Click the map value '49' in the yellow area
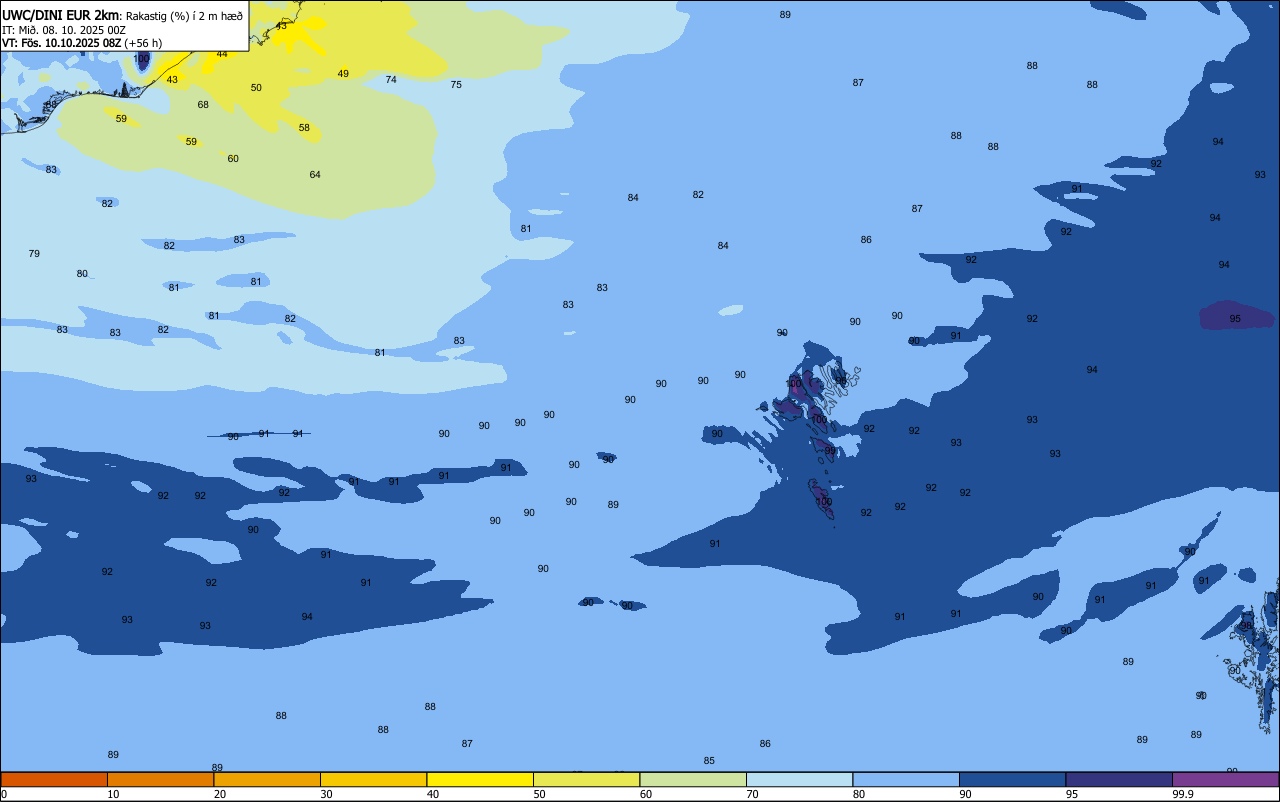Screen dimensions: 1280x802 (x=343, y=74)
